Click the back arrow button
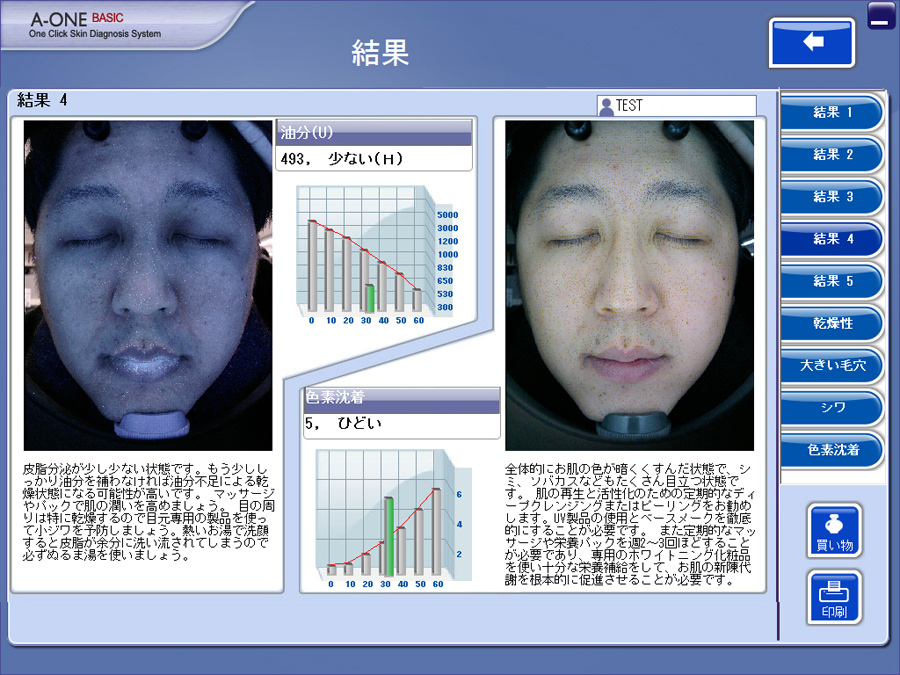 click(811, 43)
